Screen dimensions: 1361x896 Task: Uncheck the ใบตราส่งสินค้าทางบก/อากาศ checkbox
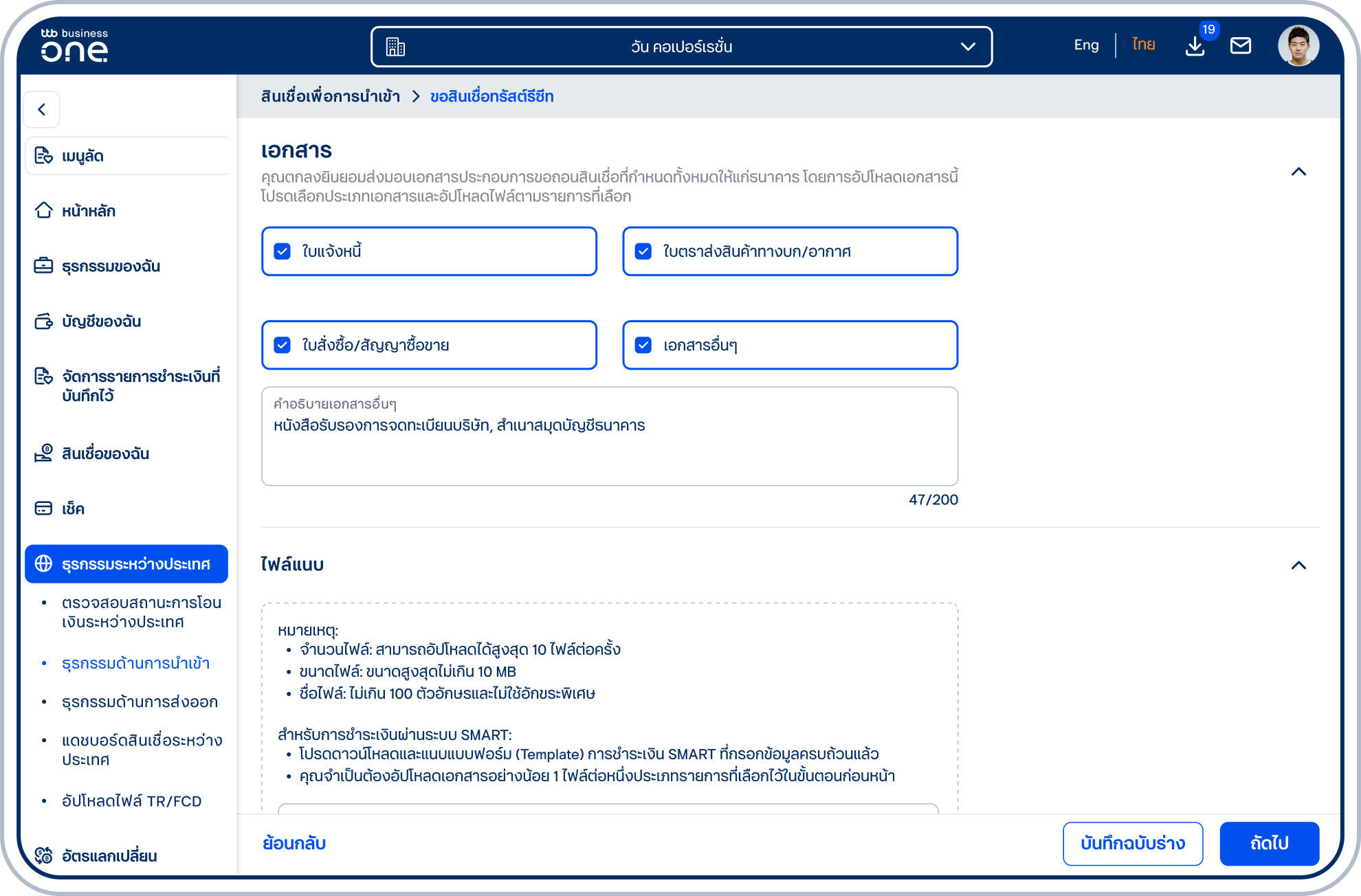tap(643, 251)
